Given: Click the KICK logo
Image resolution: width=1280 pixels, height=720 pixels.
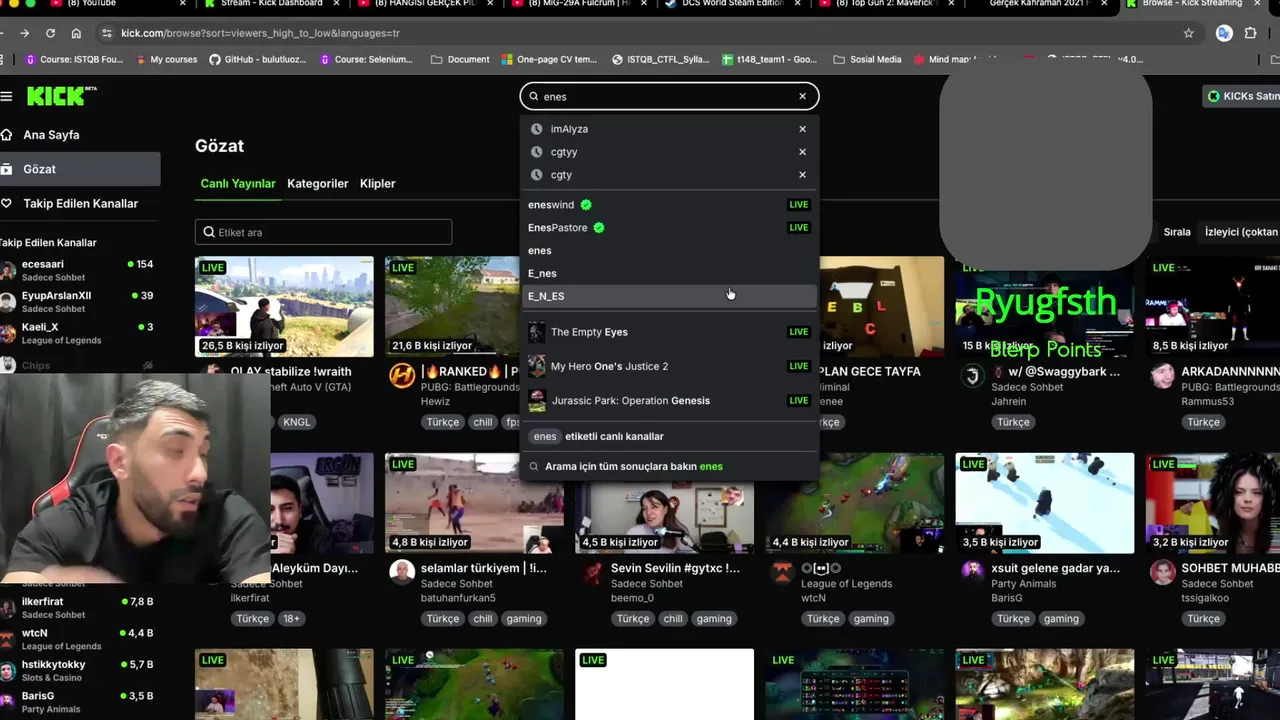Looking at the screenshot, I should 61,96.
